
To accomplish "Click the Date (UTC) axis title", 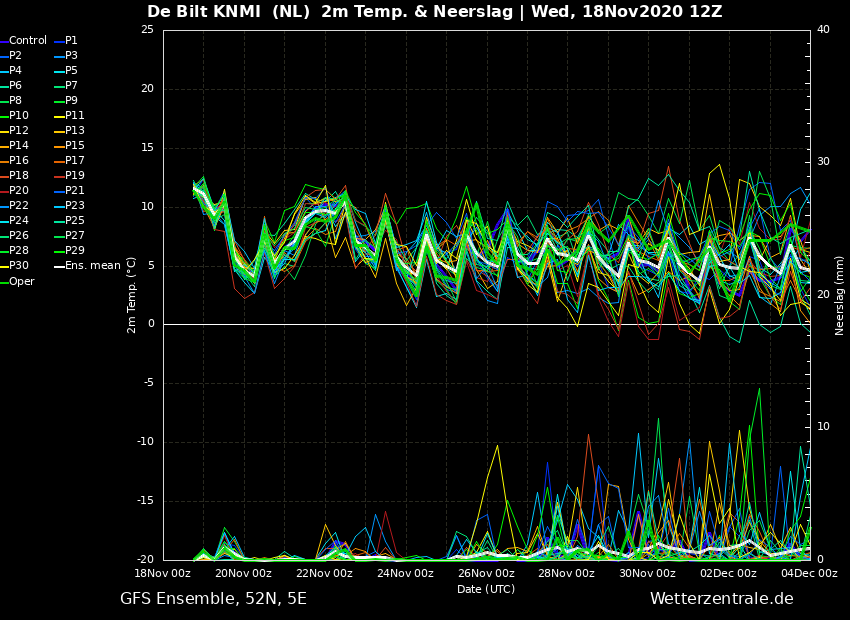I will [x=486, y=589].
